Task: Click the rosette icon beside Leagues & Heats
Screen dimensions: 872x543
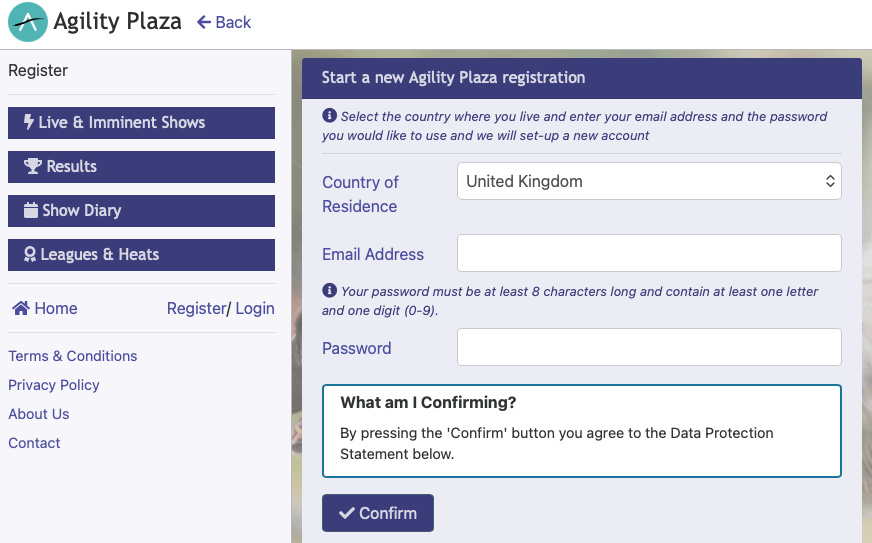Action: [x=30, y=255]
